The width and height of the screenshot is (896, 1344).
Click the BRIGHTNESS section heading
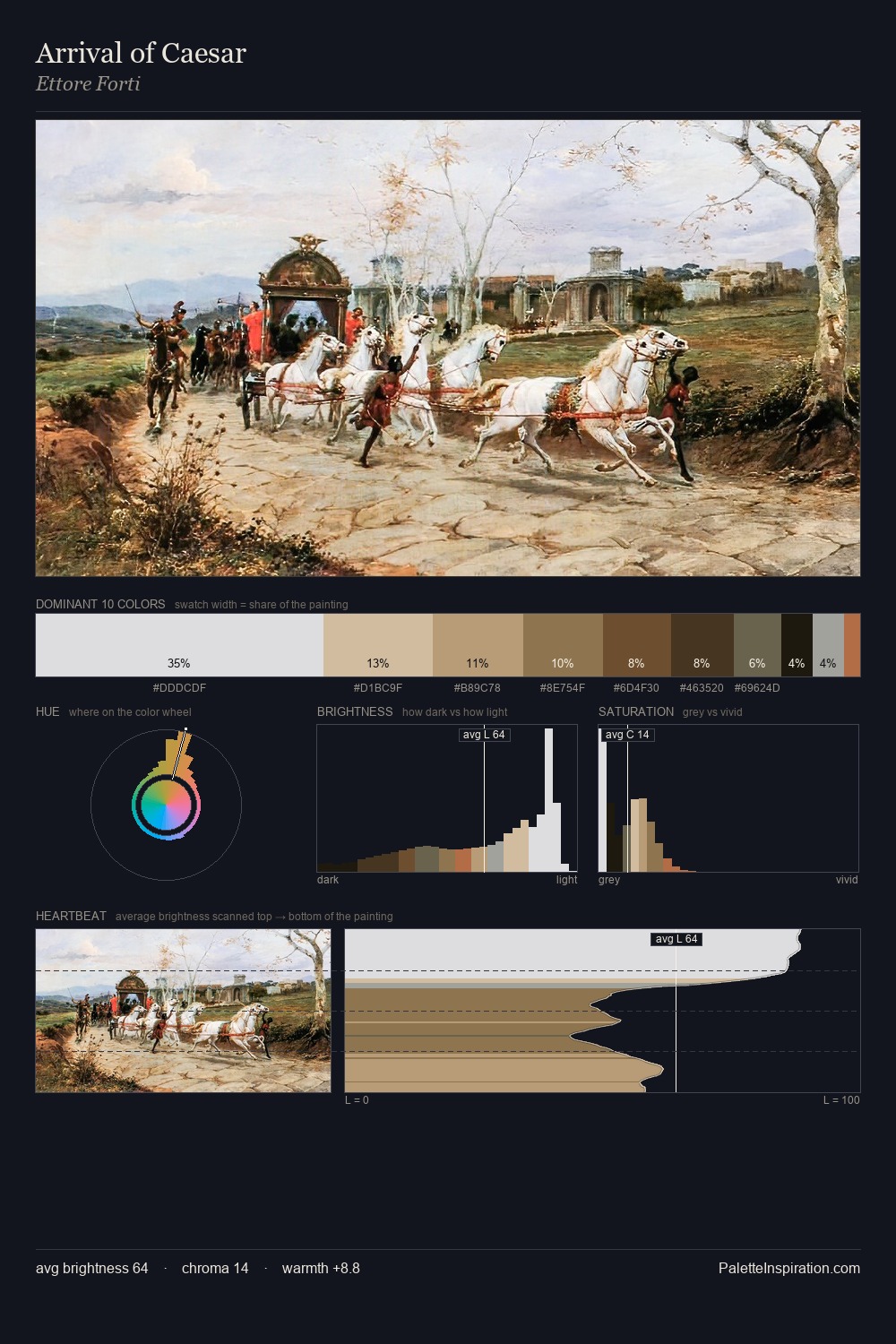click(355, 711)
